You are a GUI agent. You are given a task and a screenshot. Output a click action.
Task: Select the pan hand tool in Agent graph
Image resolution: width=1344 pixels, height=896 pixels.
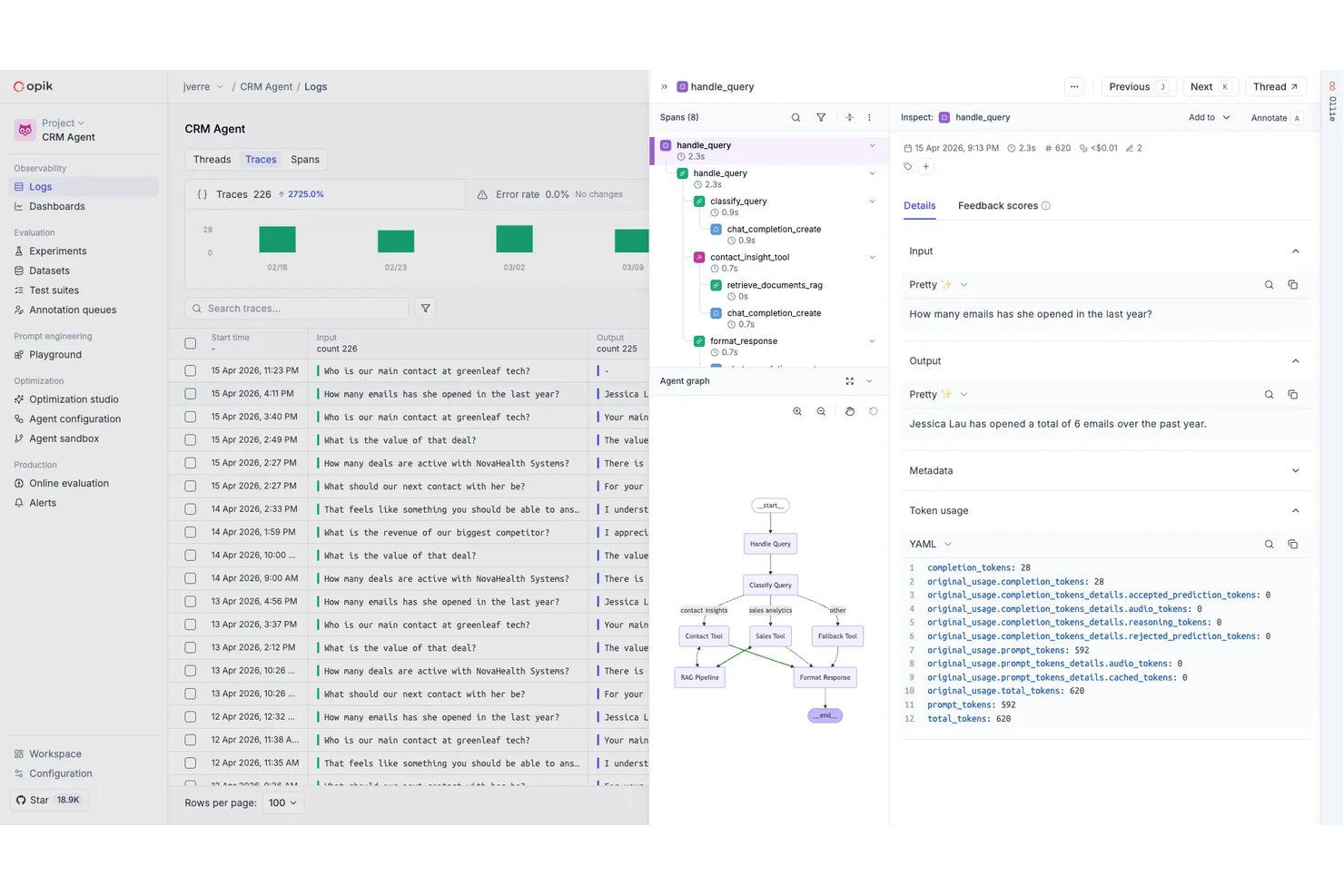pos(850,411)
